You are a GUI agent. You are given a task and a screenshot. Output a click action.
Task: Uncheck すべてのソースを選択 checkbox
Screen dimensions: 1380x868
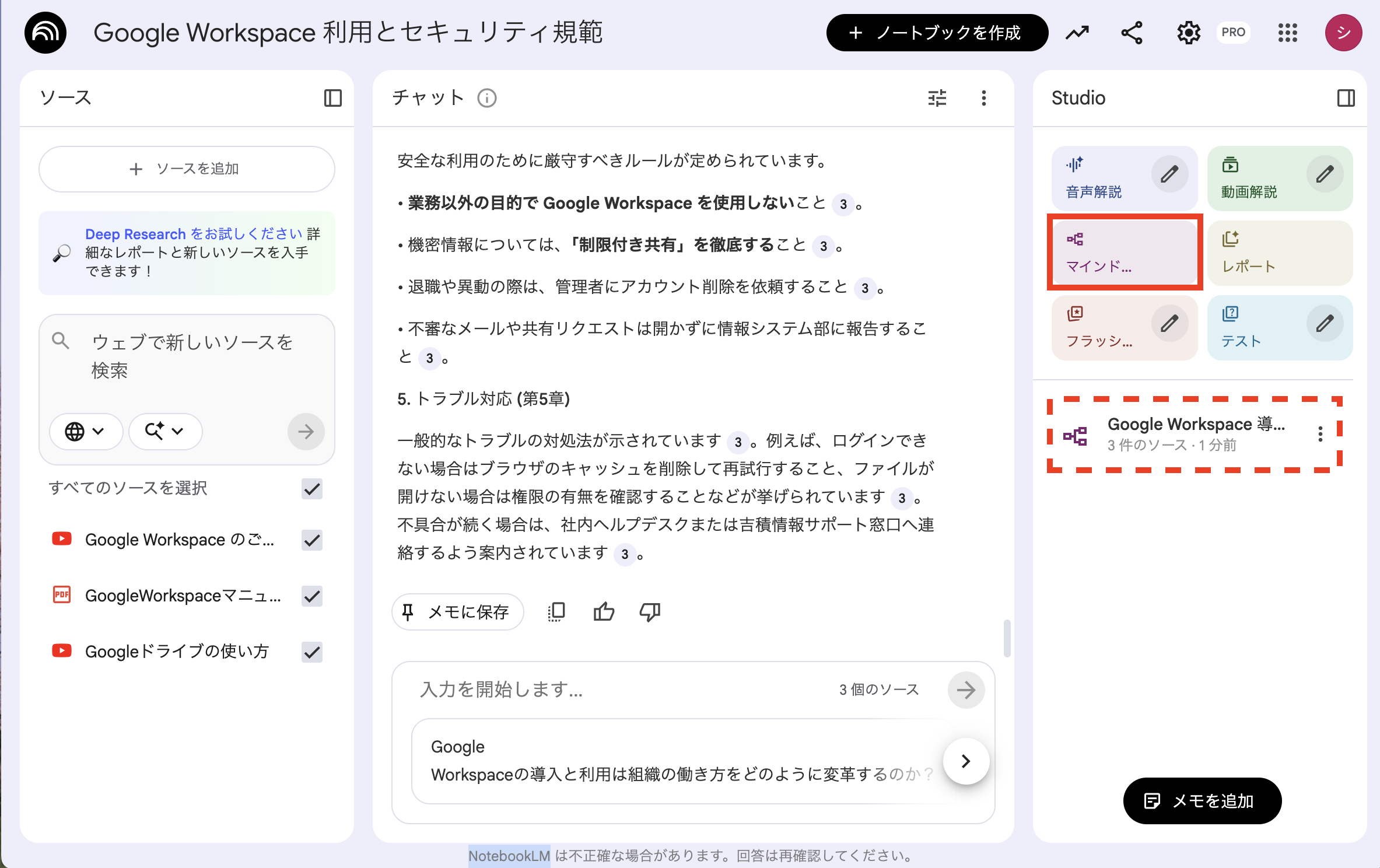[311, 489]
